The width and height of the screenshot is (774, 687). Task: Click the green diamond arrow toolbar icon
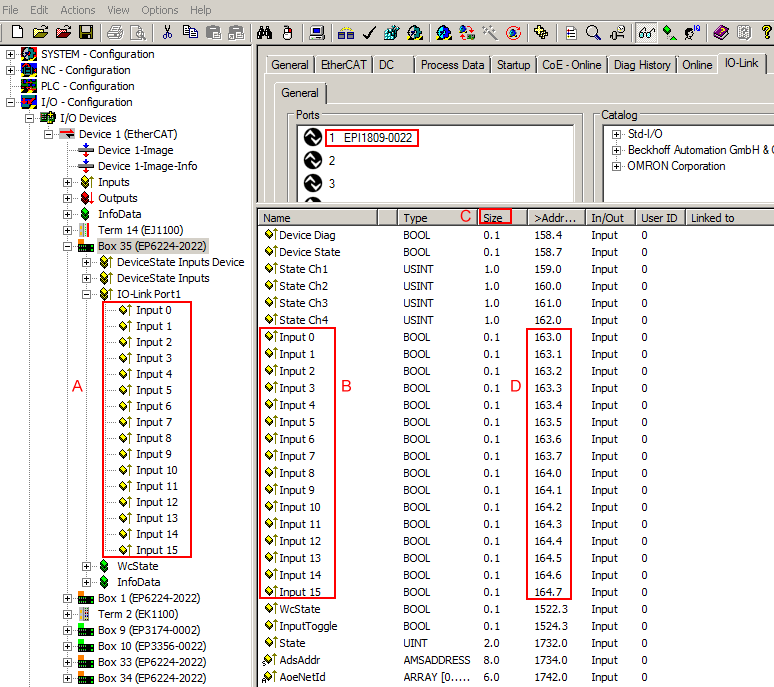click(669, 33)
